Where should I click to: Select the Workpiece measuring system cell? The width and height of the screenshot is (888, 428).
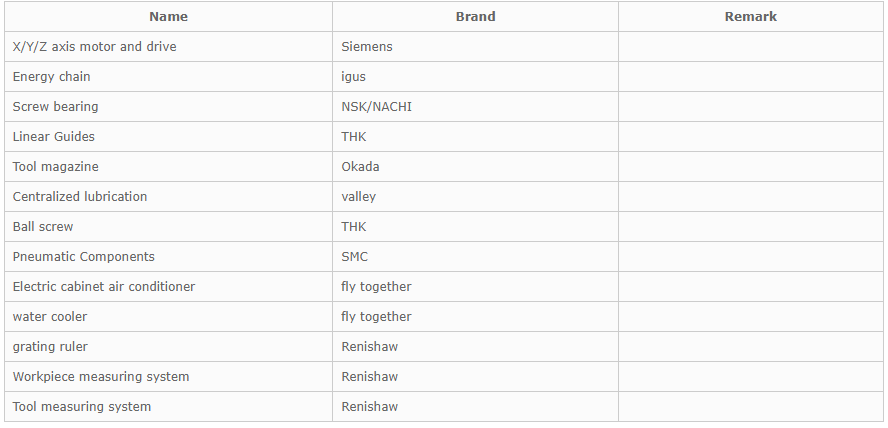[168, 376]
